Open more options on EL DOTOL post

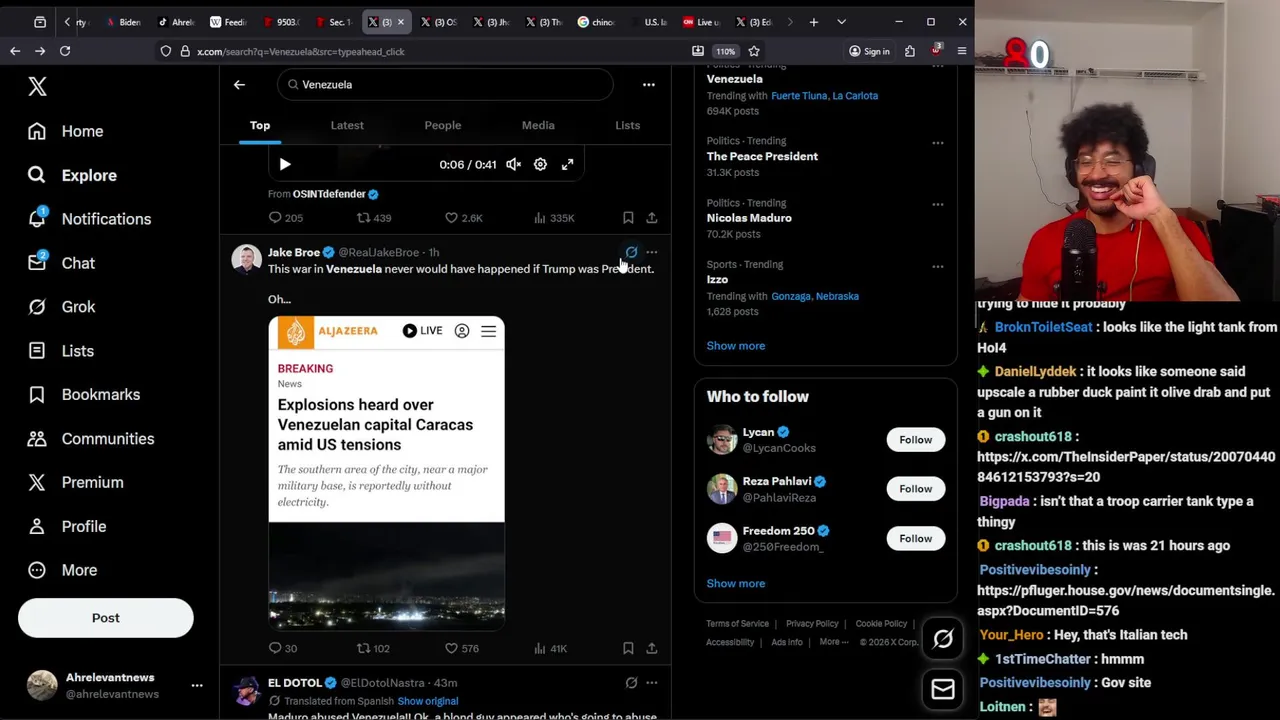652,683
